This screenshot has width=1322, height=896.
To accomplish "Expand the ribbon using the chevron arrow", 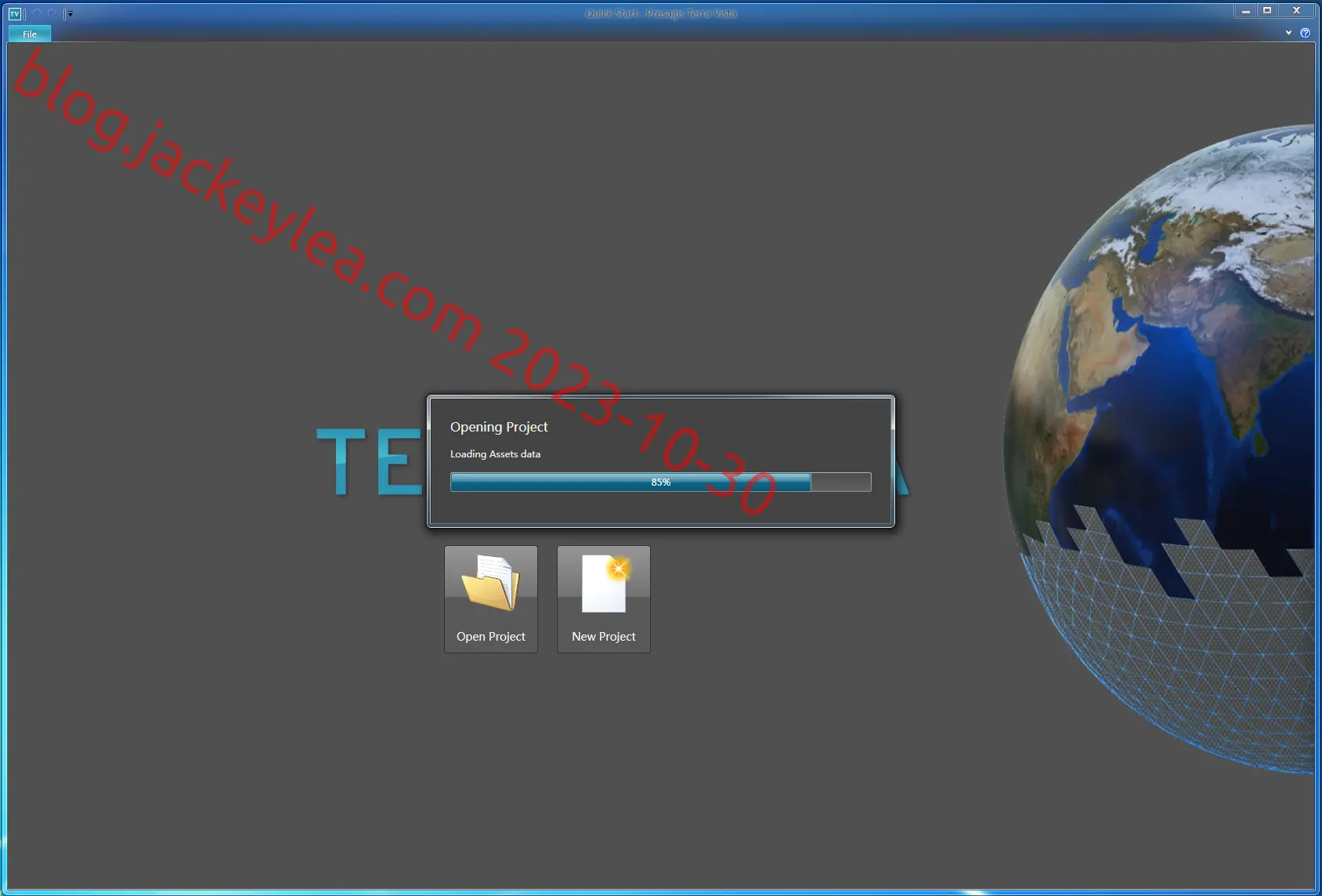I will click(x=1288, y=33).
